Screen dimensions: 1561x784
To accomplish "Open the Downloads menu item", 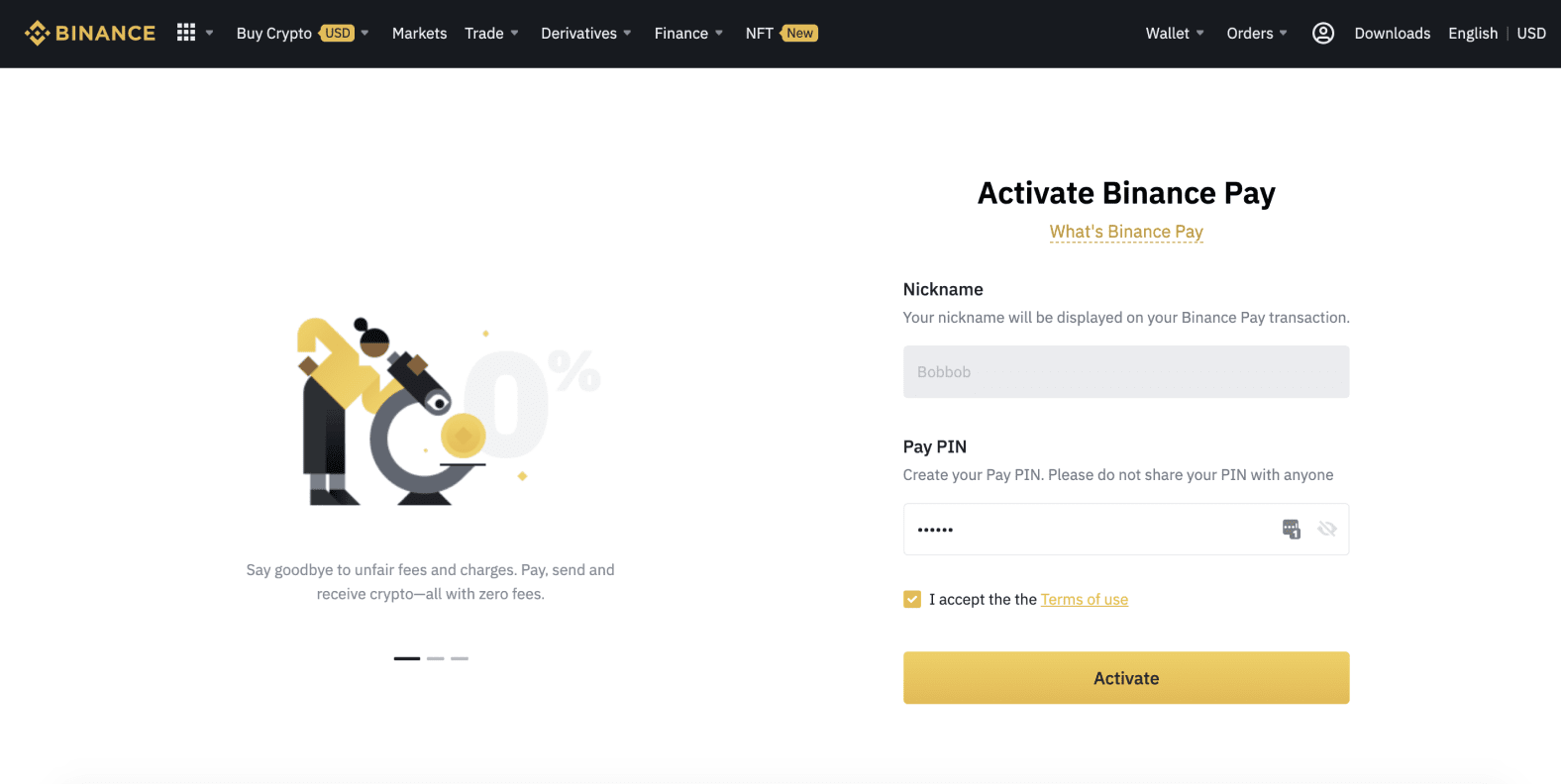I will [x=1392, y=33].
